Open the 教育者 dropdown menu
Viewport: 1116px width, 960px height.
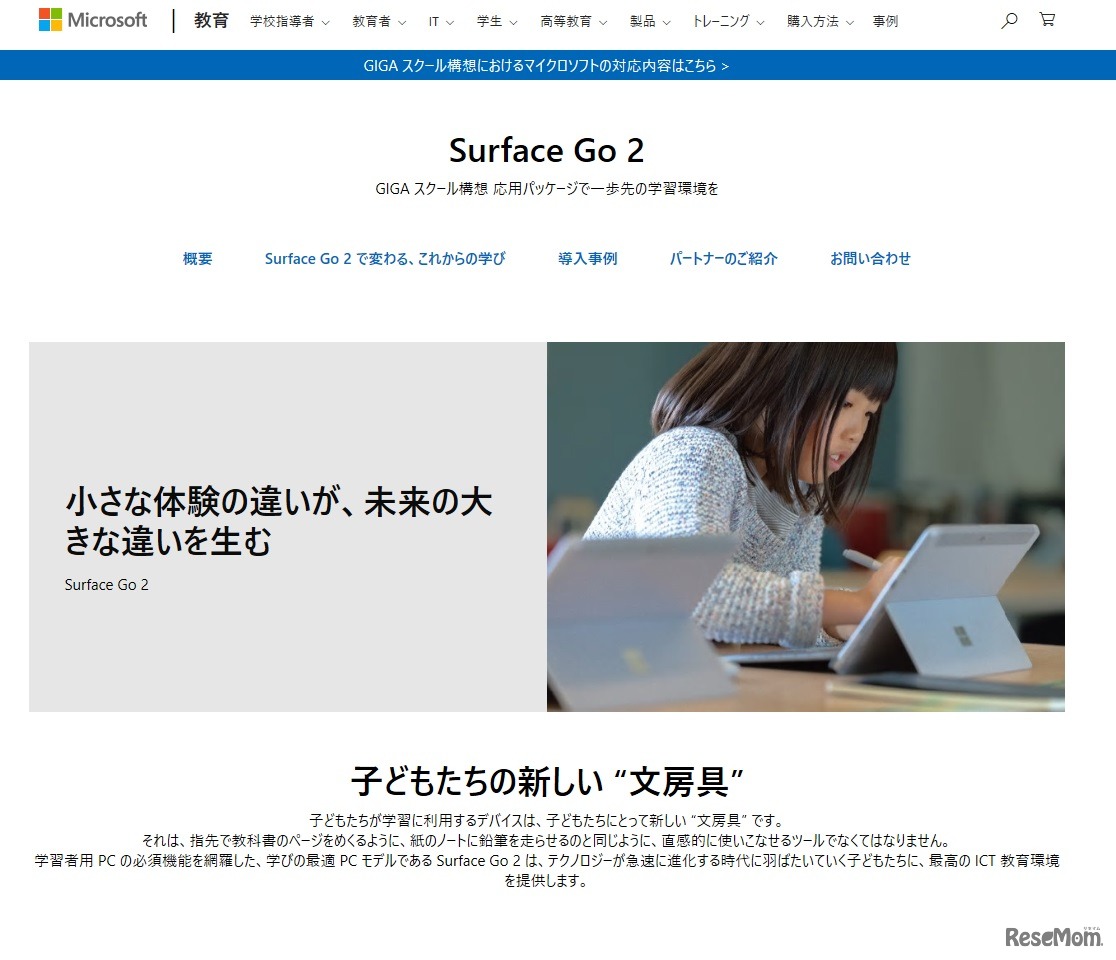(372, 21)
